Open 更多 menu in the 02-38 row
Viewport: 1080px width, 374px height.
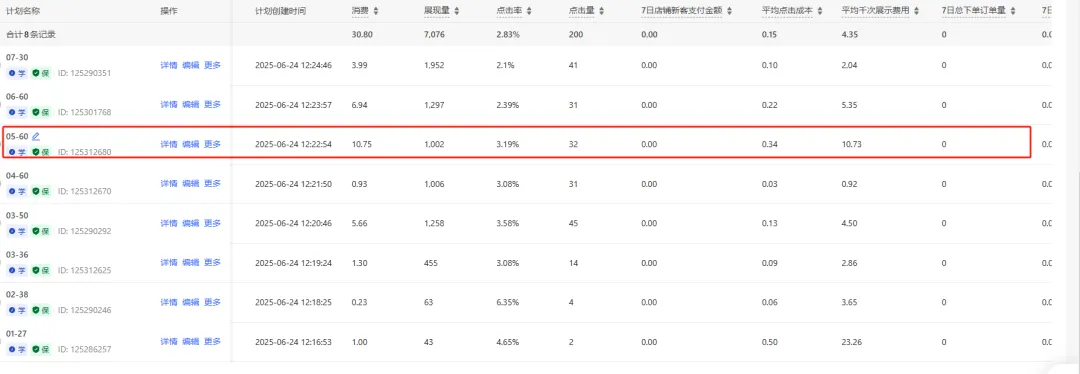coord(212,302)
